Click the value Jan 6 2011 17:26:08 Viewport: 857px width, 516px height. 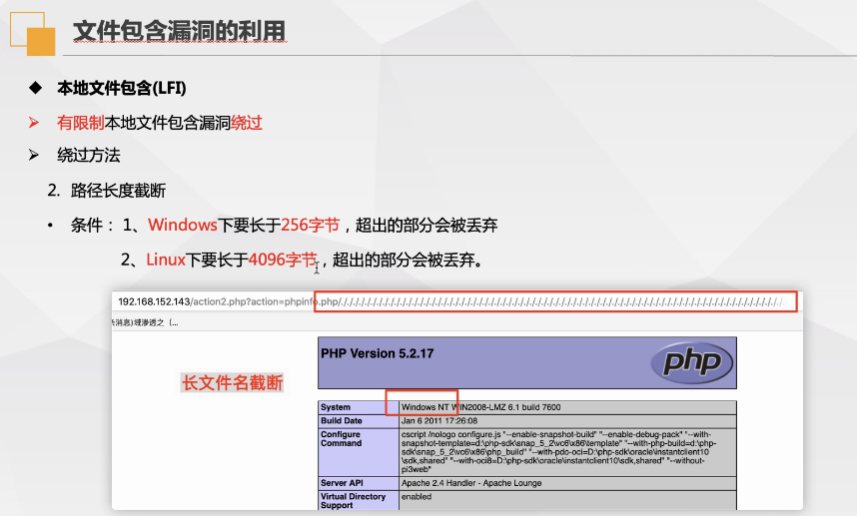[x=439, y=420]
